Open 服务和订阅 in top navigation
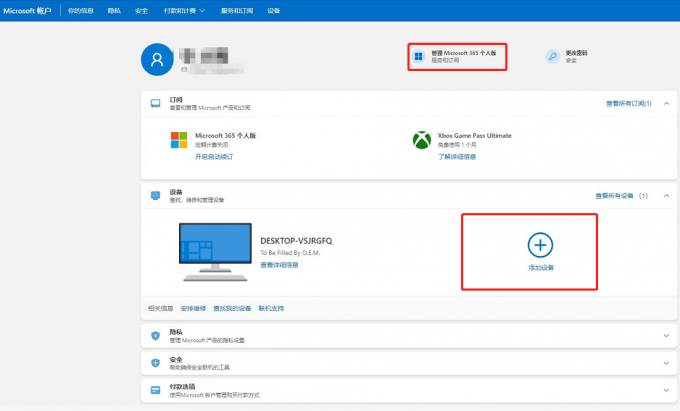The height and width of the screenshot is (411, 680). [x=237, y=10]
